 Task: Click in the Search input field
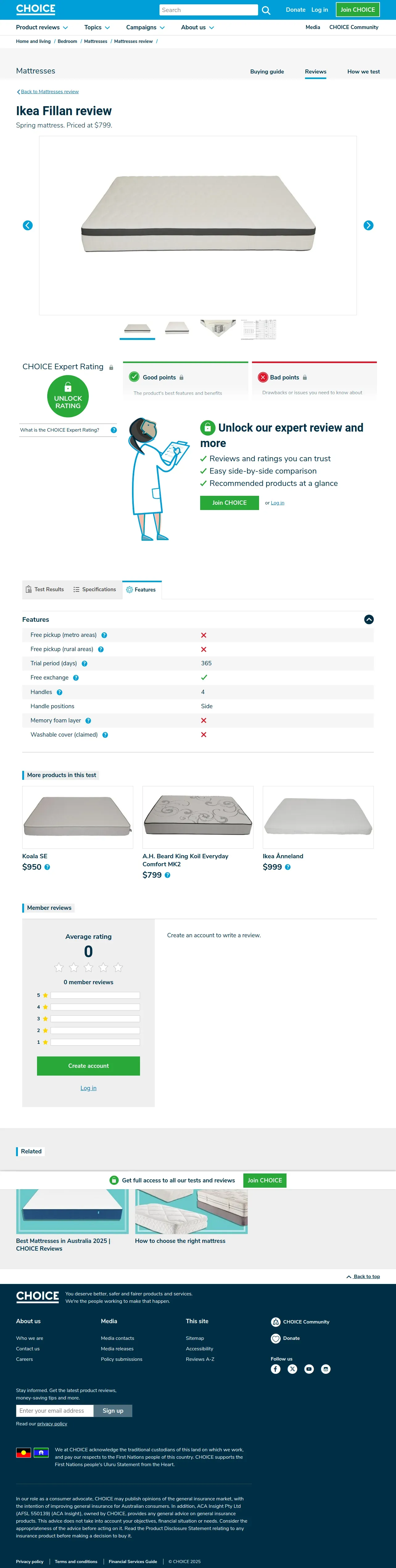point(208,10)
